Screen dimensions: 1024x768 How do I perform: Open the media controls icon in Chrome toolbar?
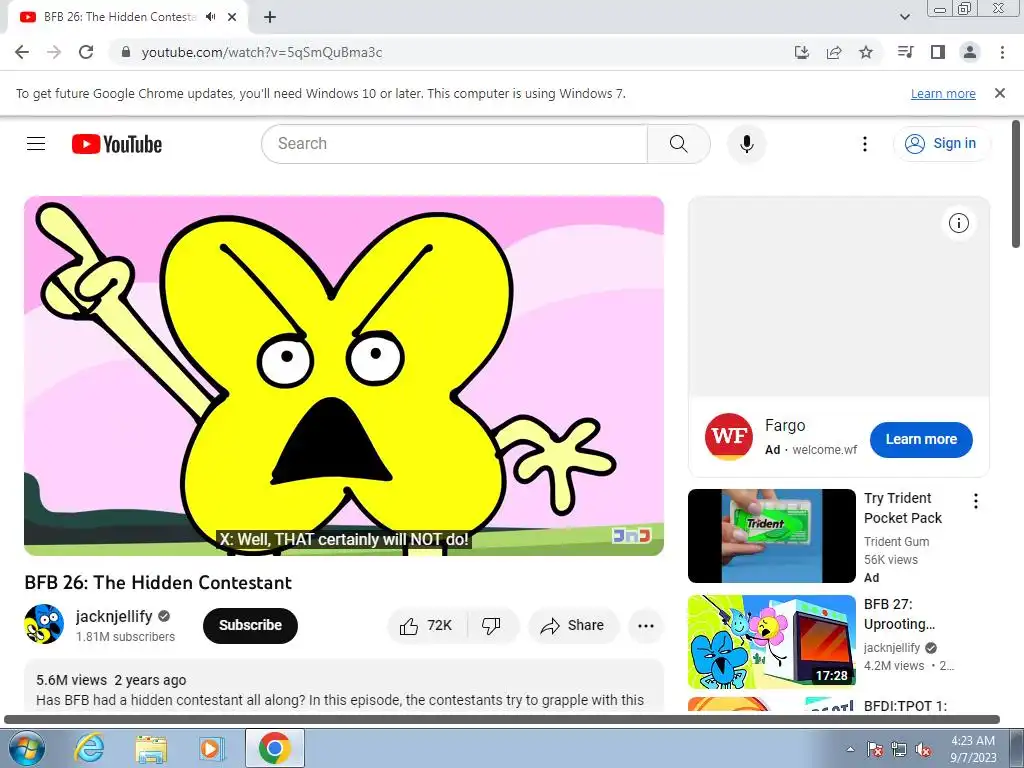[905, 52]
